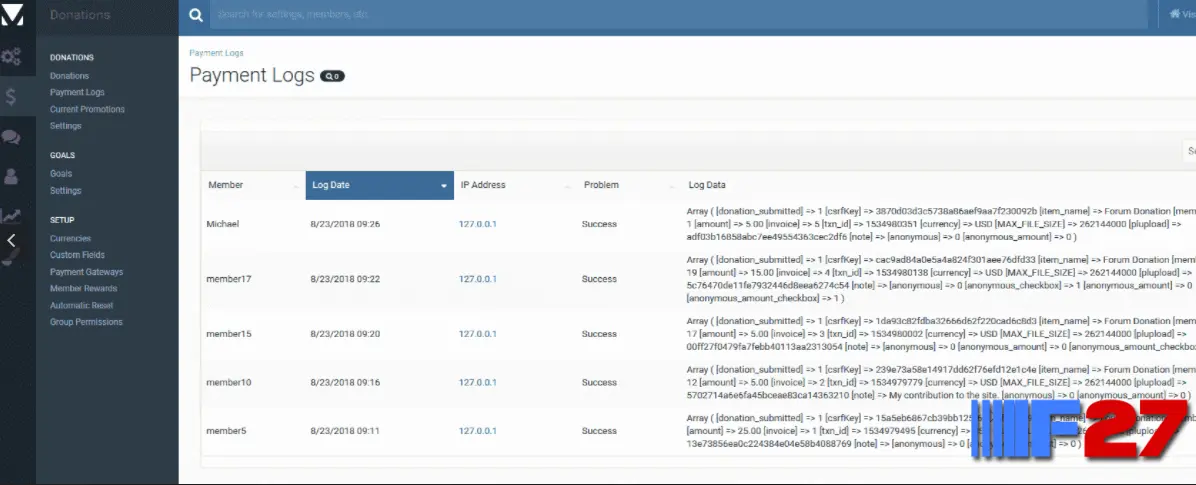
Task: Open the Currencies setup page
Action: 70,238
